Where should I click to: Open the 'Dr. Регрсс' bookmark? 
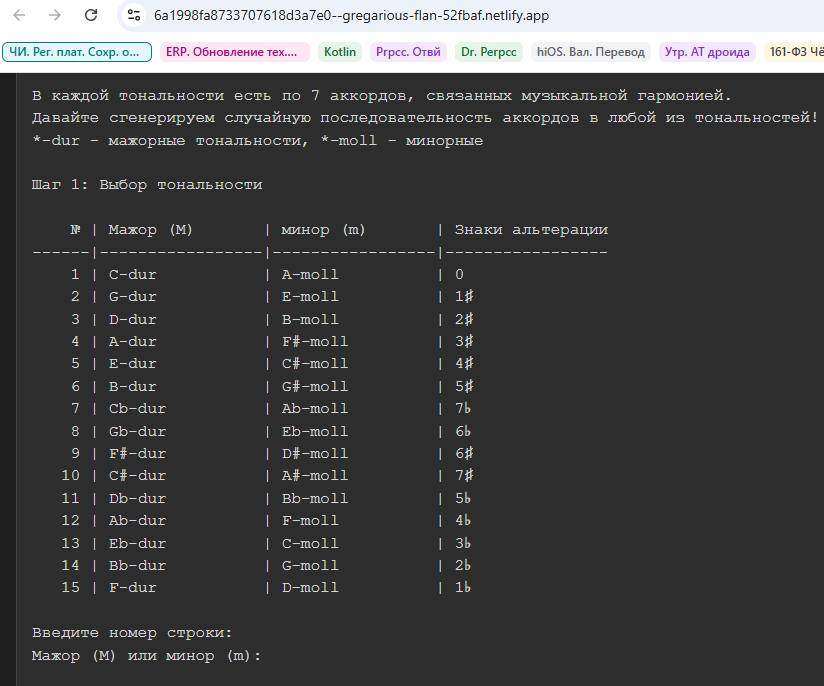[x=489, y=52]
